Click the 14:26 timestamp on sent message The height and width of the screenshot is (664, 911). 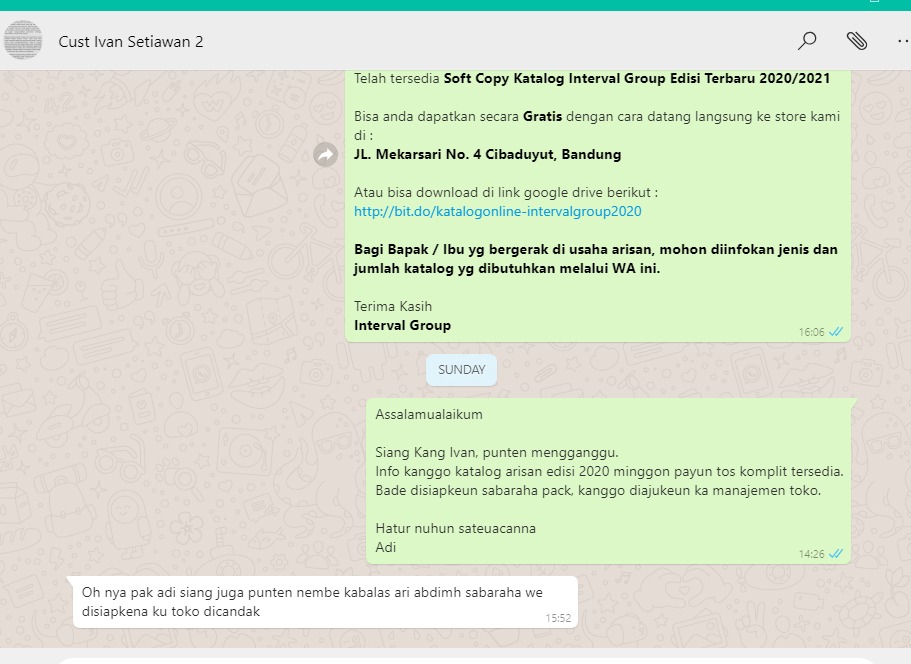tap(811, 554)
